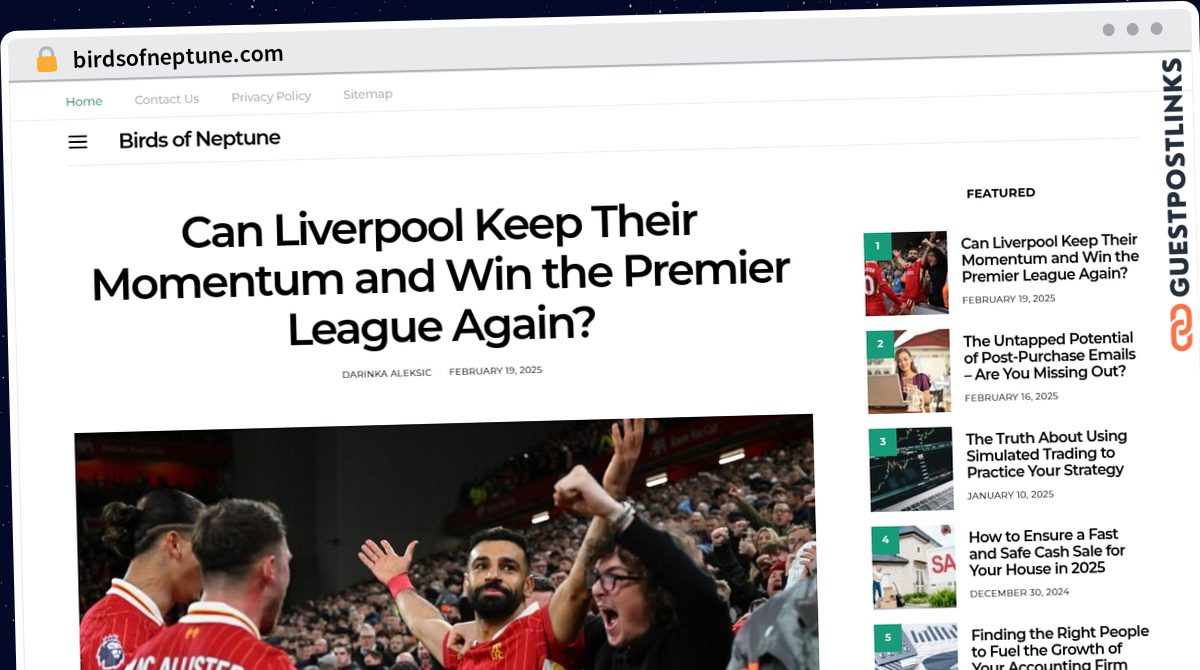This screenshot has height=670, width=1200.
Task: Open the Home navigation link
Action: click(x=84, y=101)
